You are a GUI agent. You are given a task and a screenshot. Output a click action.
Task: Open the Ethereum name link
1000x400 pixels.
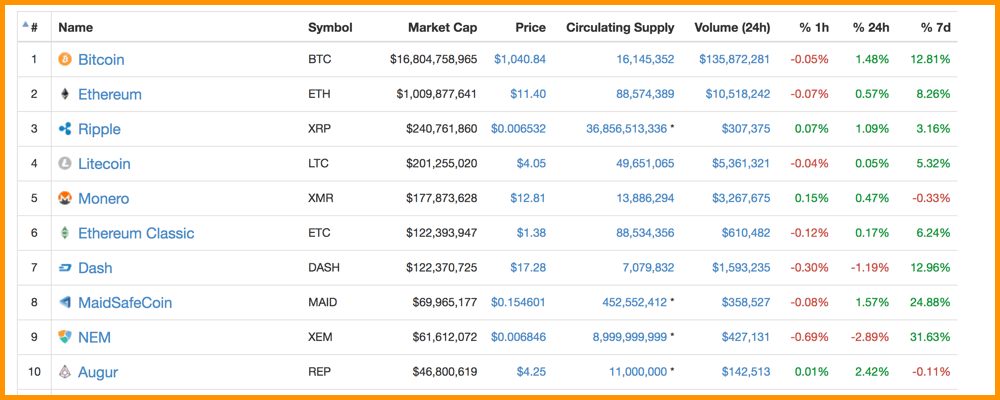coord(110,94)
